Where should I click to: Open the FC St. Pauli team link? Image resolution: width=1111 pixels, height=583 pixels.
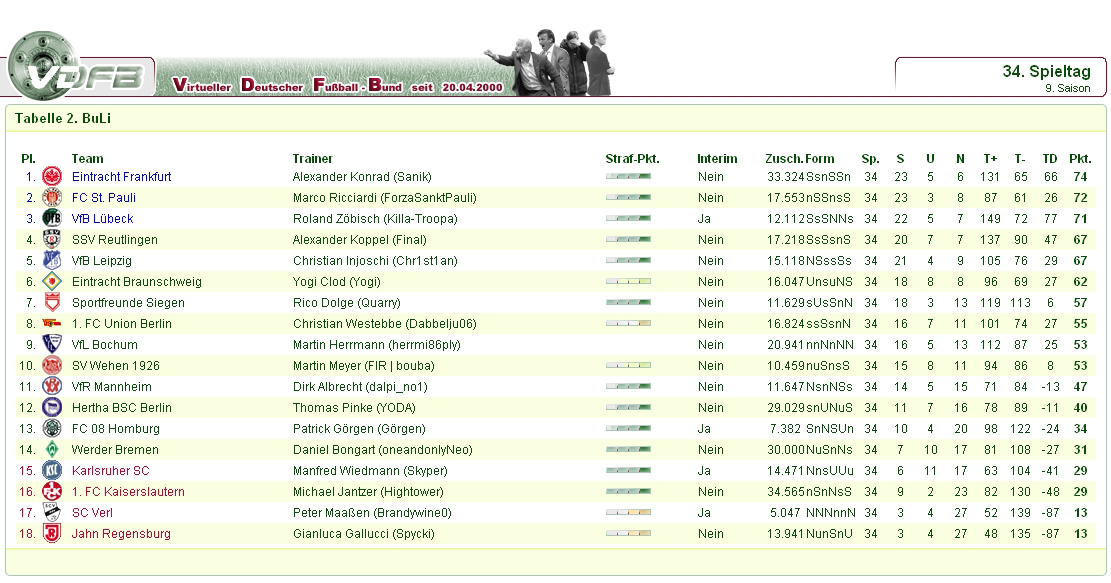(103, 198)
